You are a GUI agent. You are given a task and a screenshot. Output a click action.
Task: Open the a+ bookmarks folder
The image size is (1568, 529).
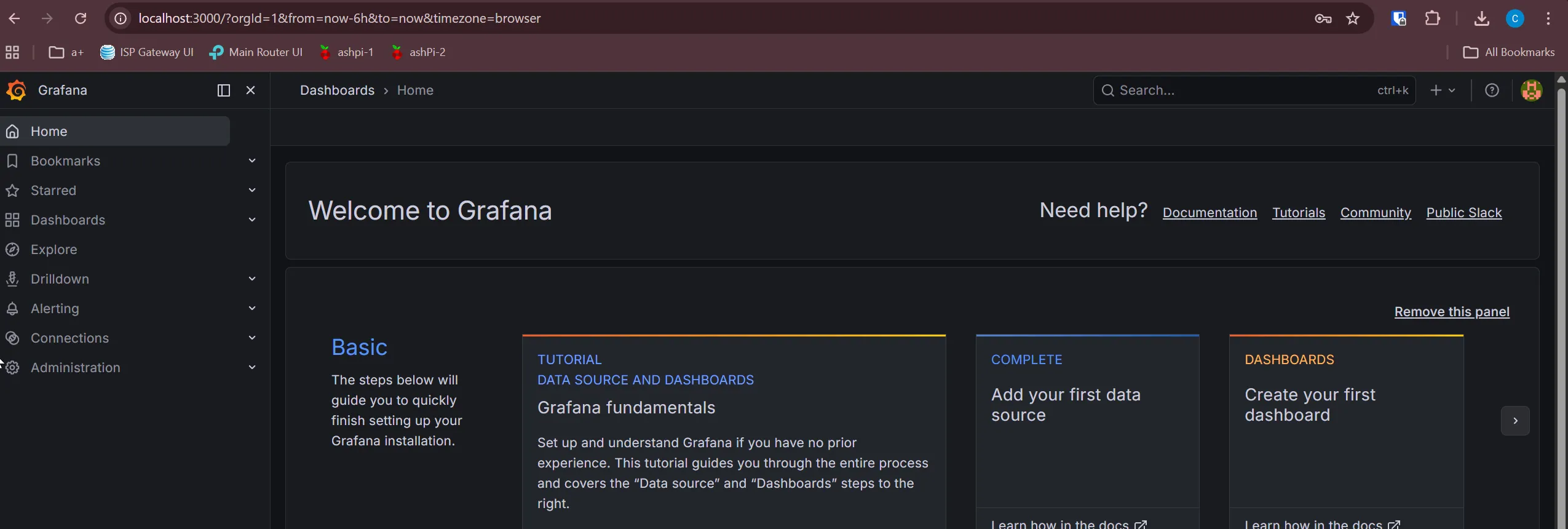click(66, 52)
